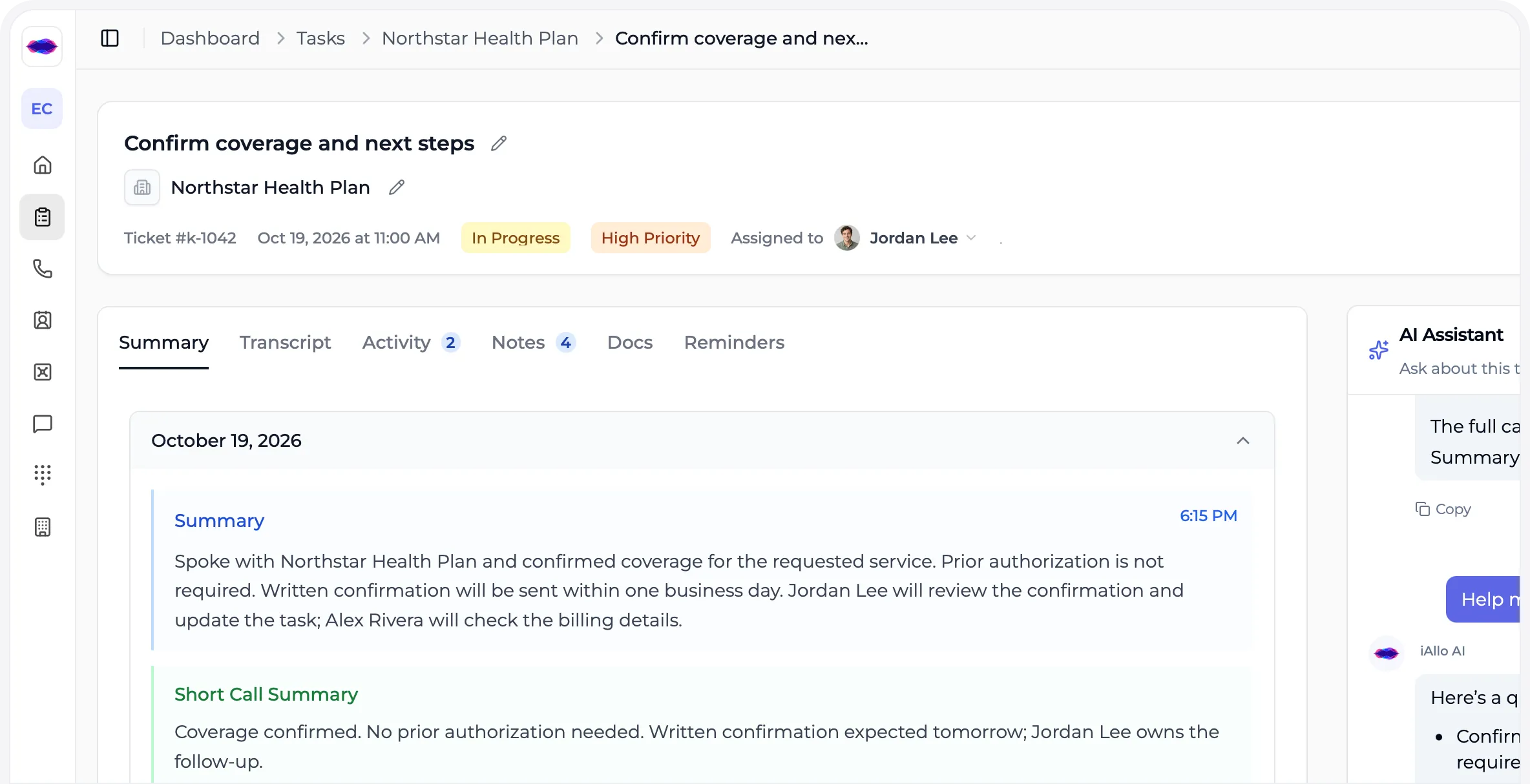The height and width of the screenshot is (784, 1530).
Task: Open Messages chat bubble icon in sidebar
Action: click(43, 424)
